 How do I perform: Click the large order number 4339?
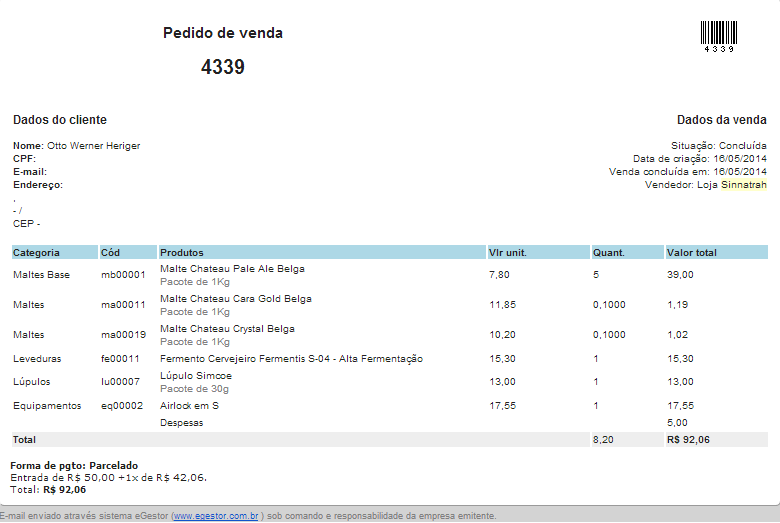click(x=223, y=67)
